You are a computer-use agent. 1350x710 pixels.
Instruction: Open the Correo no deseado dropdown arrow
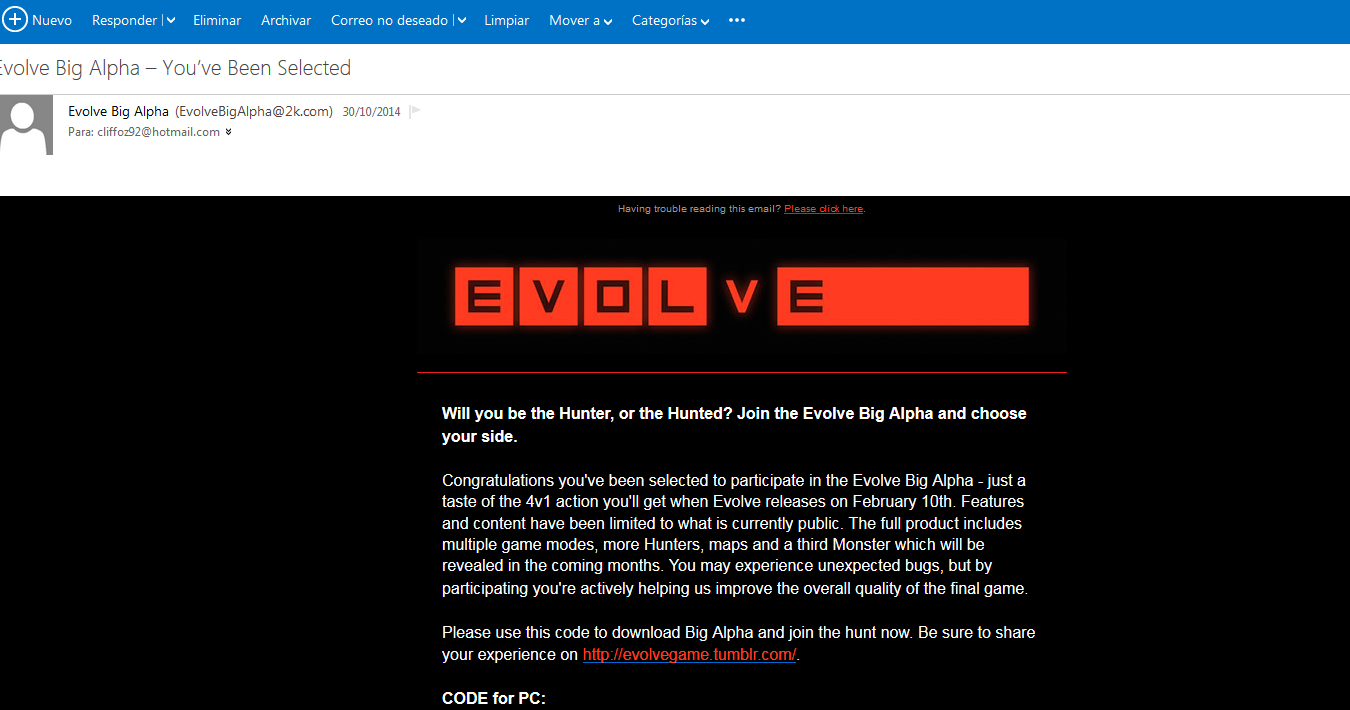coord(461,21)
